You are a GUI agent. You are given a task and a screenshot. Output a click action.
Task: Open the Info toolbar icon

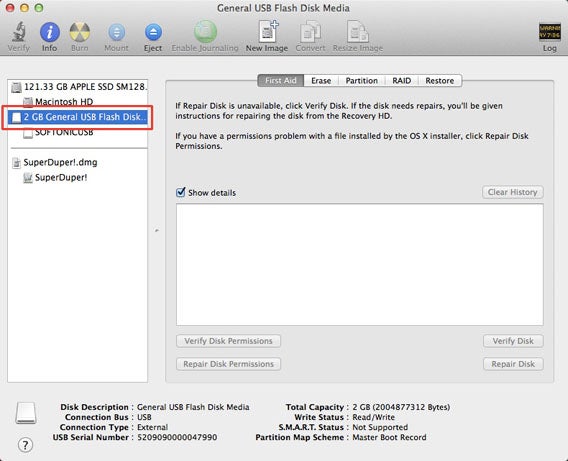pyautogui.click(x=49, y=32)
